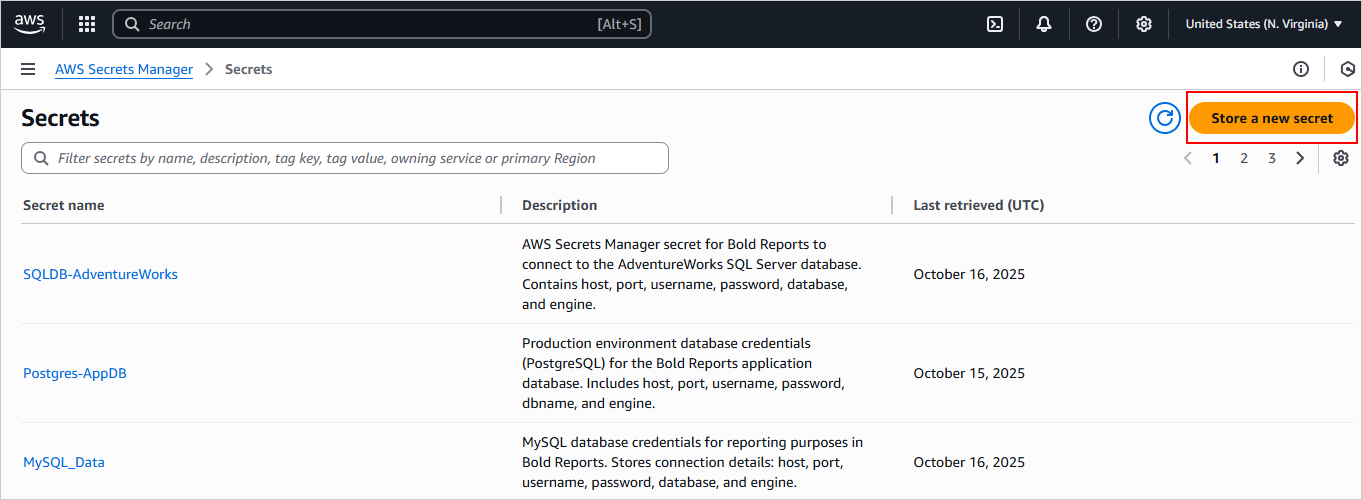1362x500 pixels.
Task: Open the AWS services grid menu
Action: point(87,24)
